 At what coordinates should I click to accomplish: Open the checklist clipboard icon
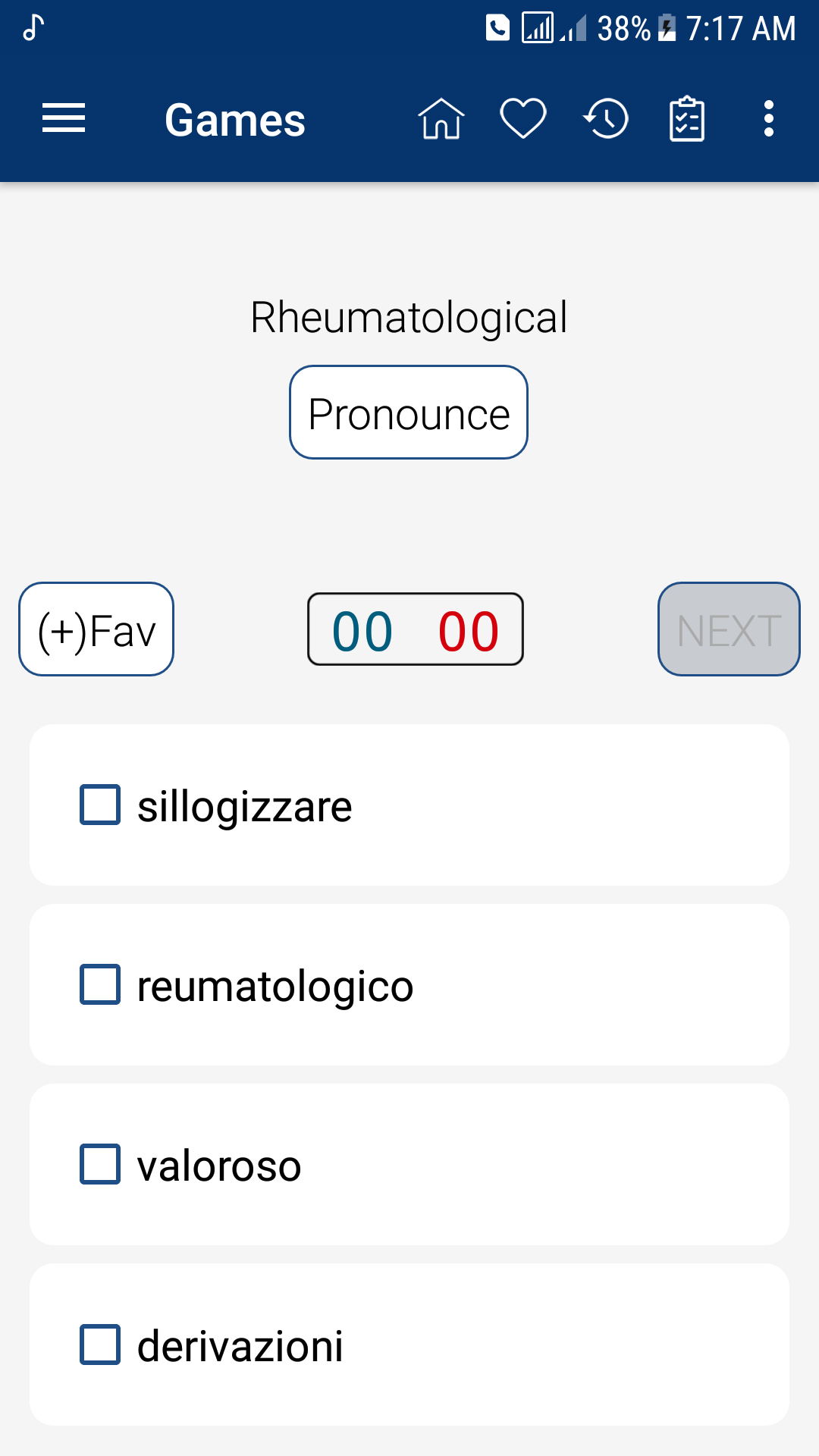pyautogui.click(x=687, y=119)
